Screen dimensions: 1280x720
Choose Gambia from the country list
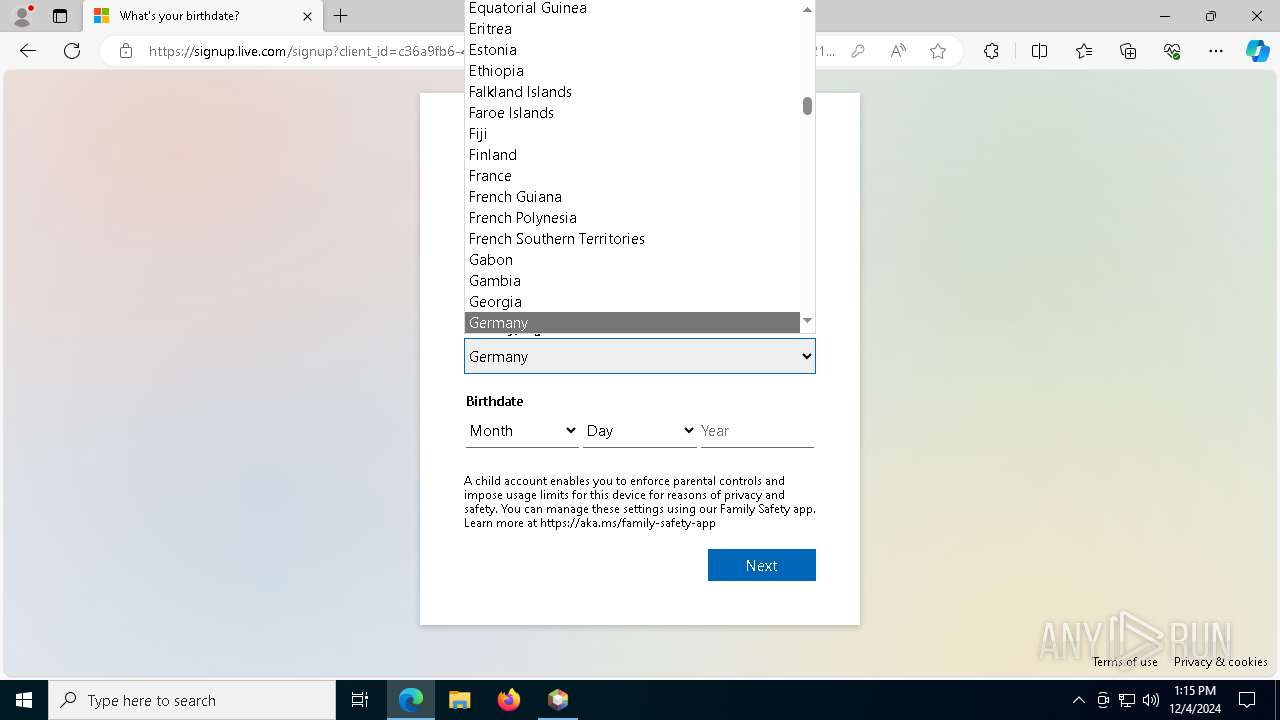click(632, 281)
